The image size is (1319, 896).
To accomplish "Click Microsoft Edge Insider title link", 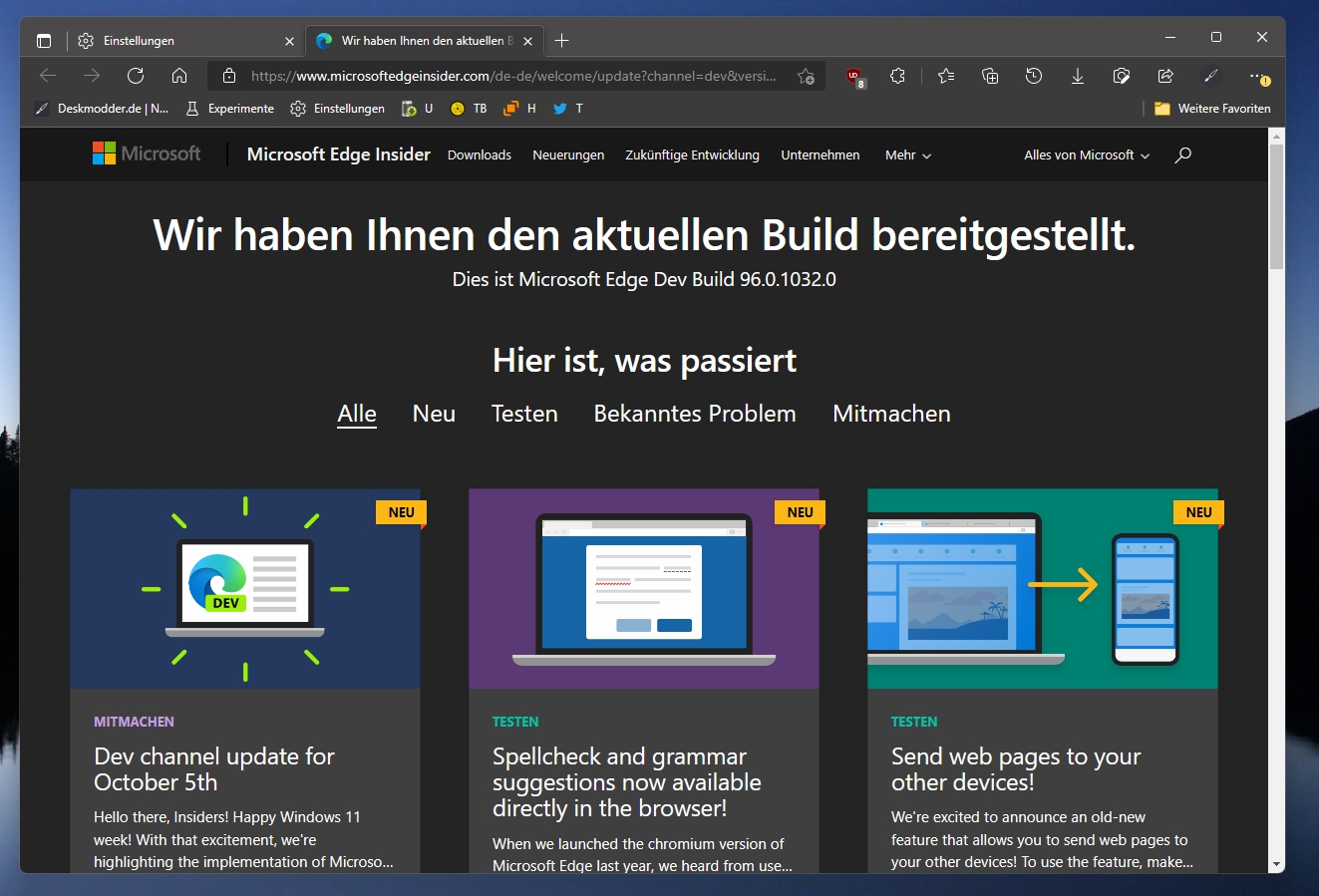I will pyautogui.click(x=339, y=154).
